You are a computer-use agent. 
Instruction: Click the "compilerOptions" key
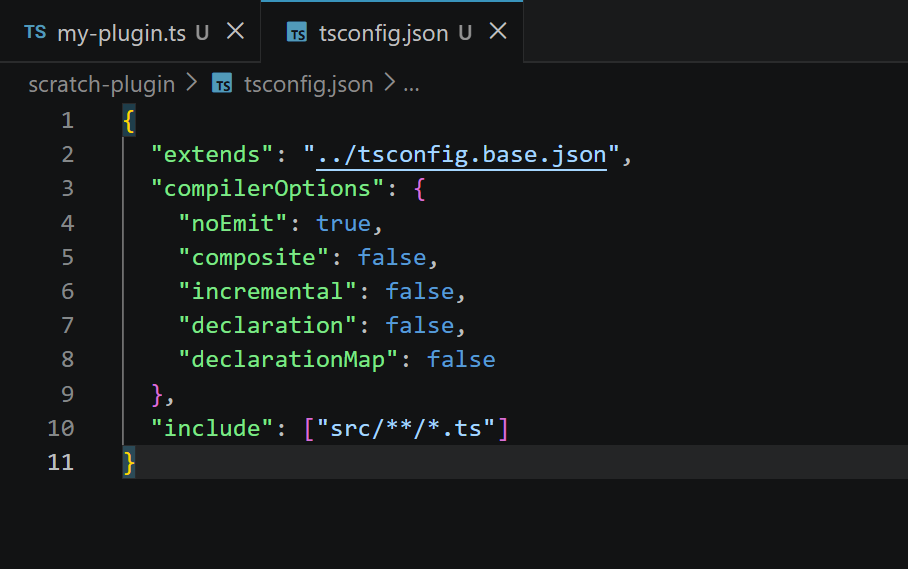[x=267, y=189]
